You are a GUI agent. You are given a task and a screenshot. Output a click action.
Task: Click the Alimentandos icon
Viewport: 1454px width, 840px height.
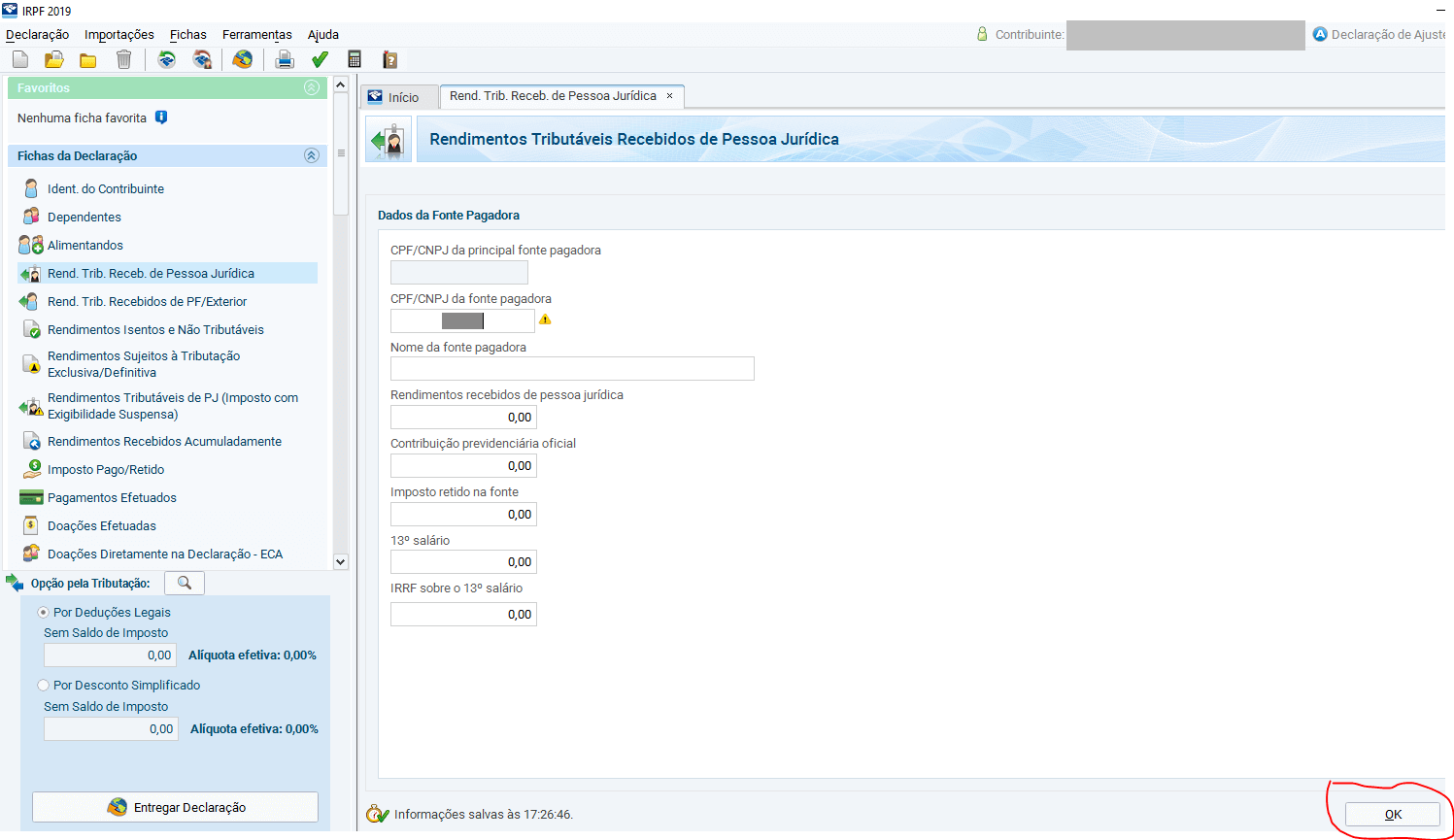[31, 245]
